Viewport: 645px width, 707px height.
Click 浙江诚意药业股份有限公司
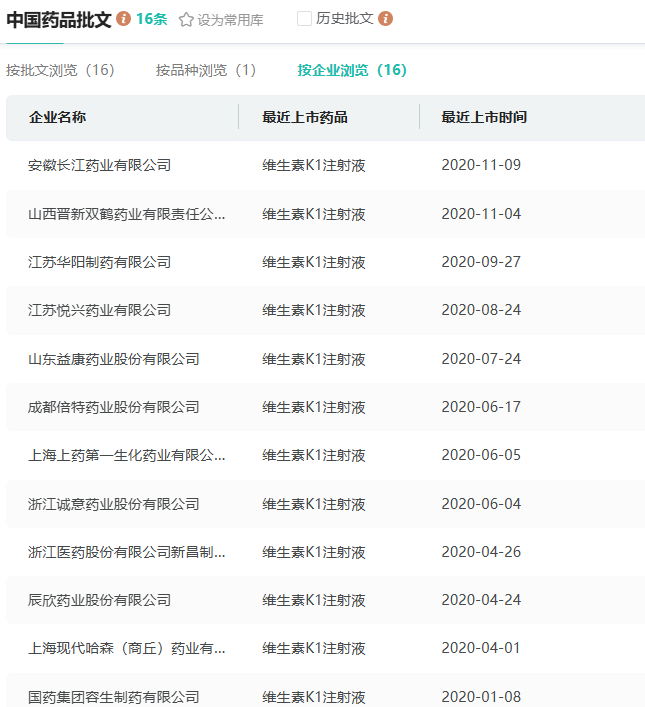114,504
